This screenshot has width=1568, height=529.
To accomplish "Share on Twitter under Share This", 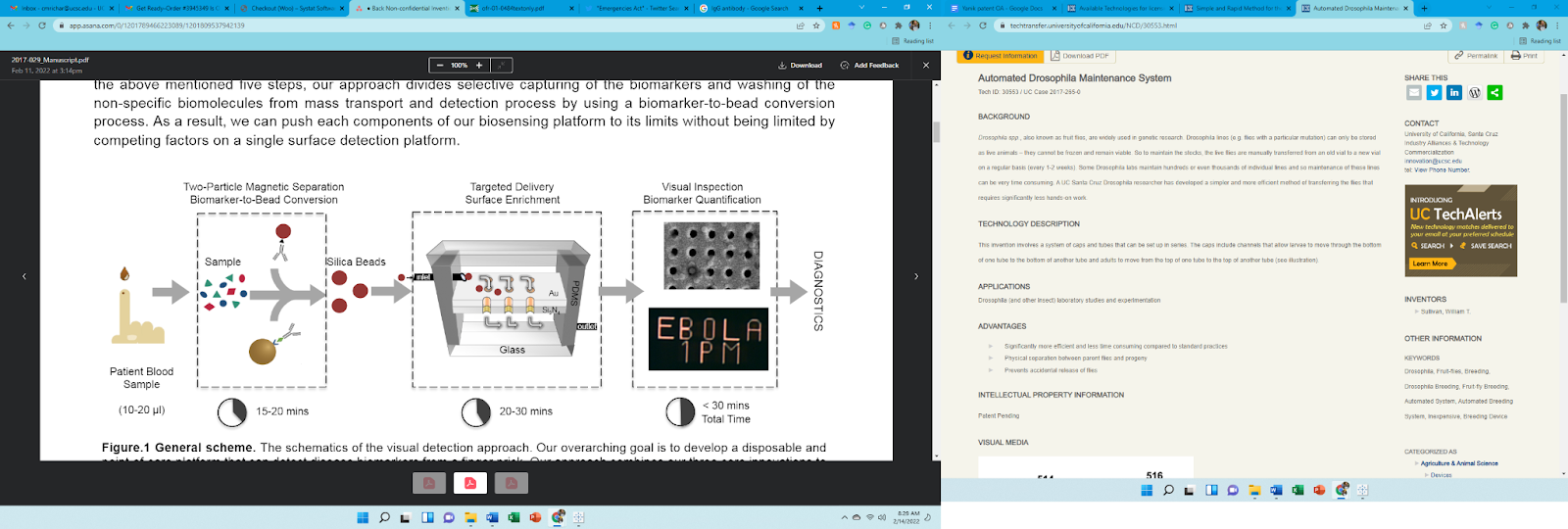I will click(1434, 92).
